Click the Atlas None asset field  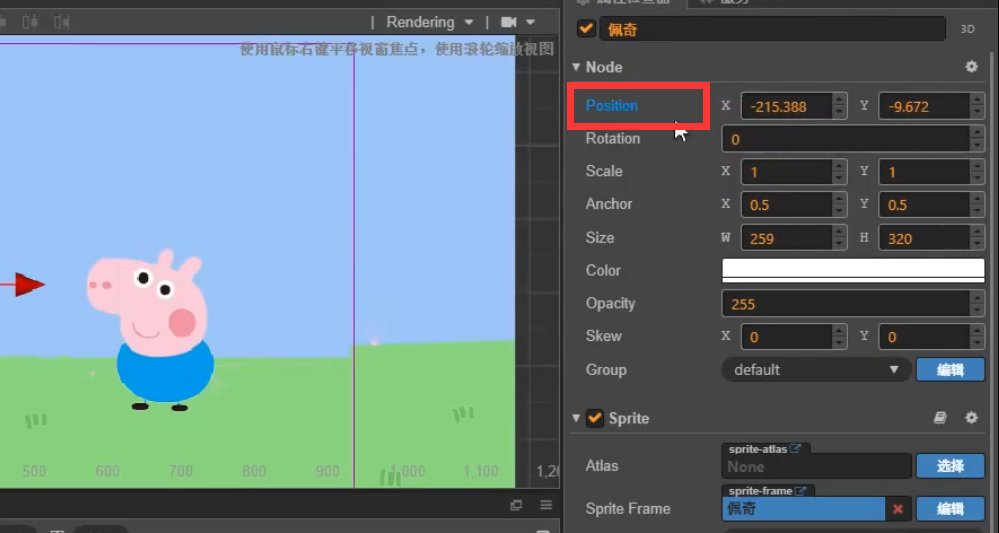point(817,467)
